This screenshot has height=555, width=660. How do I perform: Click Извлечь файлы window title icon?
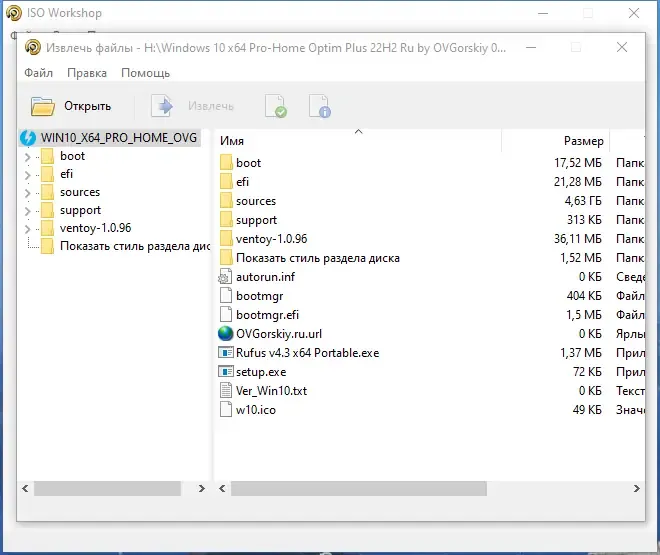[x=33, y=47]
